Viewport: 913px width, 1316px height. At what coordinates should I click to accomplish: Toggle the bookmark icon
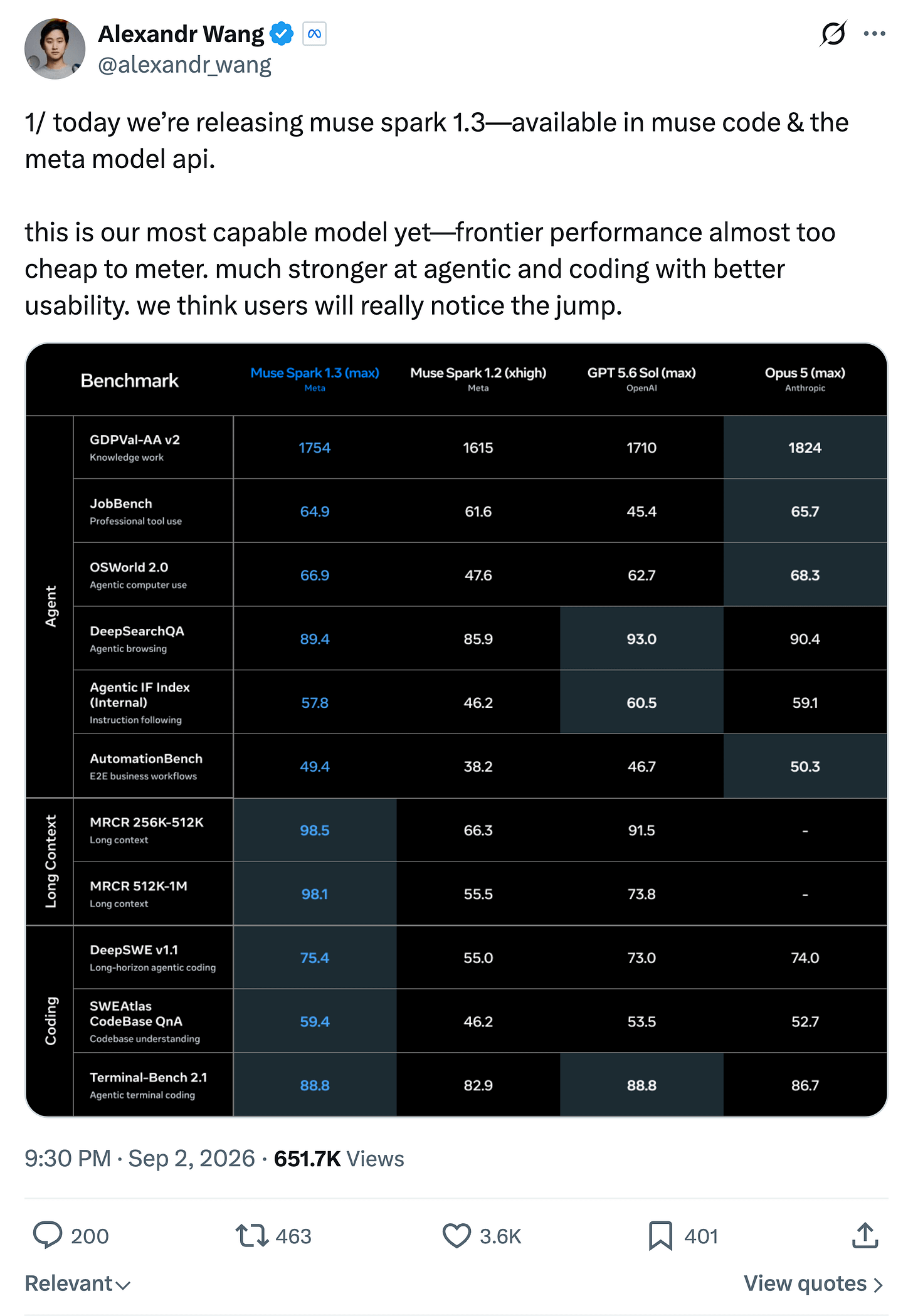(x=660, y=1236)
